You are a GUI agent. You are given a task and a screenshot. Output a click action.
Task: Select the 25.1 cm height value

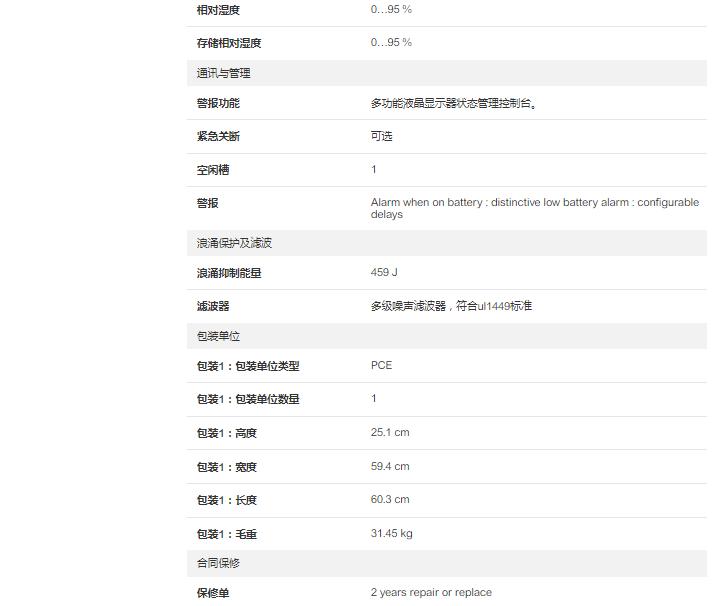pos(390,433)
